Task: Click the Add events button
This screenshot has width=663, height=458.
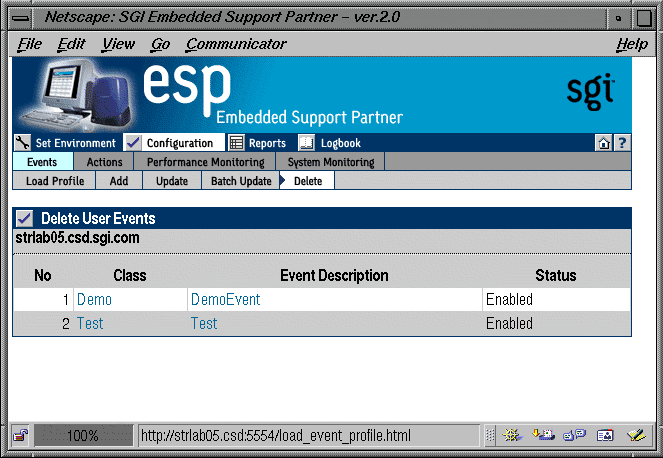Action: tap(119, 181)
